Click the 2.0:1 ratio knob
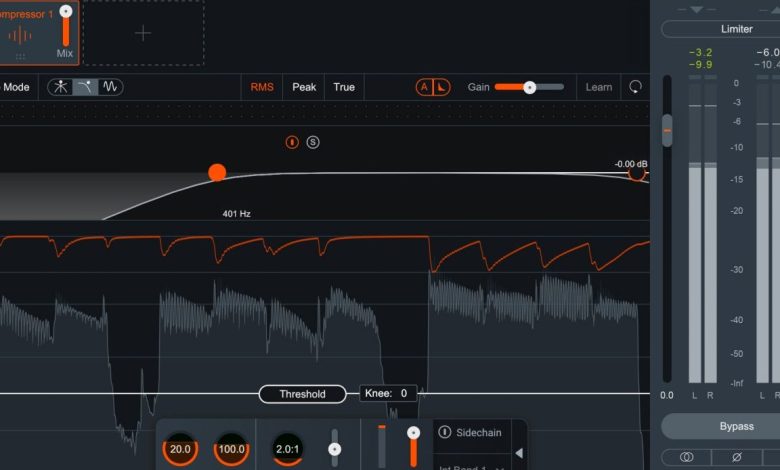The height and width of the screenshot is (470, 780). point(288,449)
